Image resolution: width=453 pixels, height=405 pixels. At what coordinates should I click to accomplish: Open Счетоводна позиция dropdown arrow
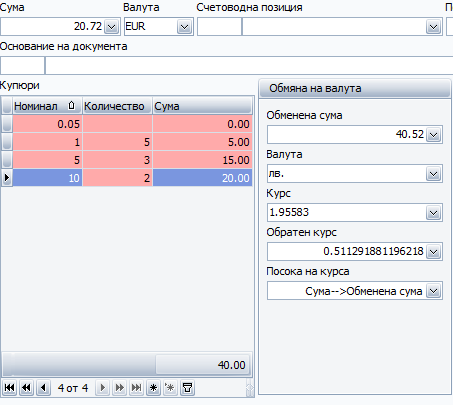pos(433,27)
